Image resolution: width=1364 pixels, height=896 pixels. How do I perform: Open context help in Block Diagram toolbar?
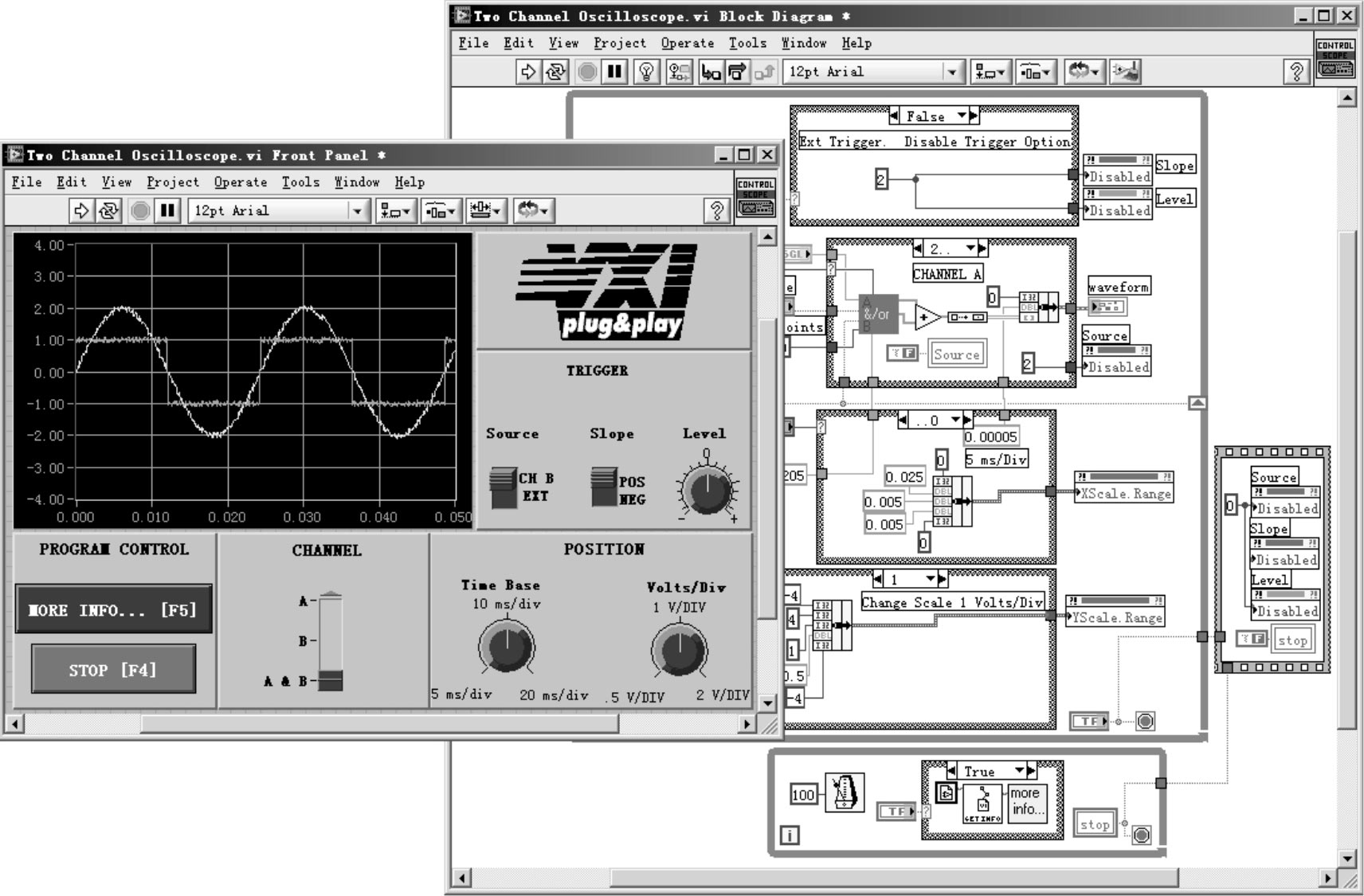pos(1296,72)
